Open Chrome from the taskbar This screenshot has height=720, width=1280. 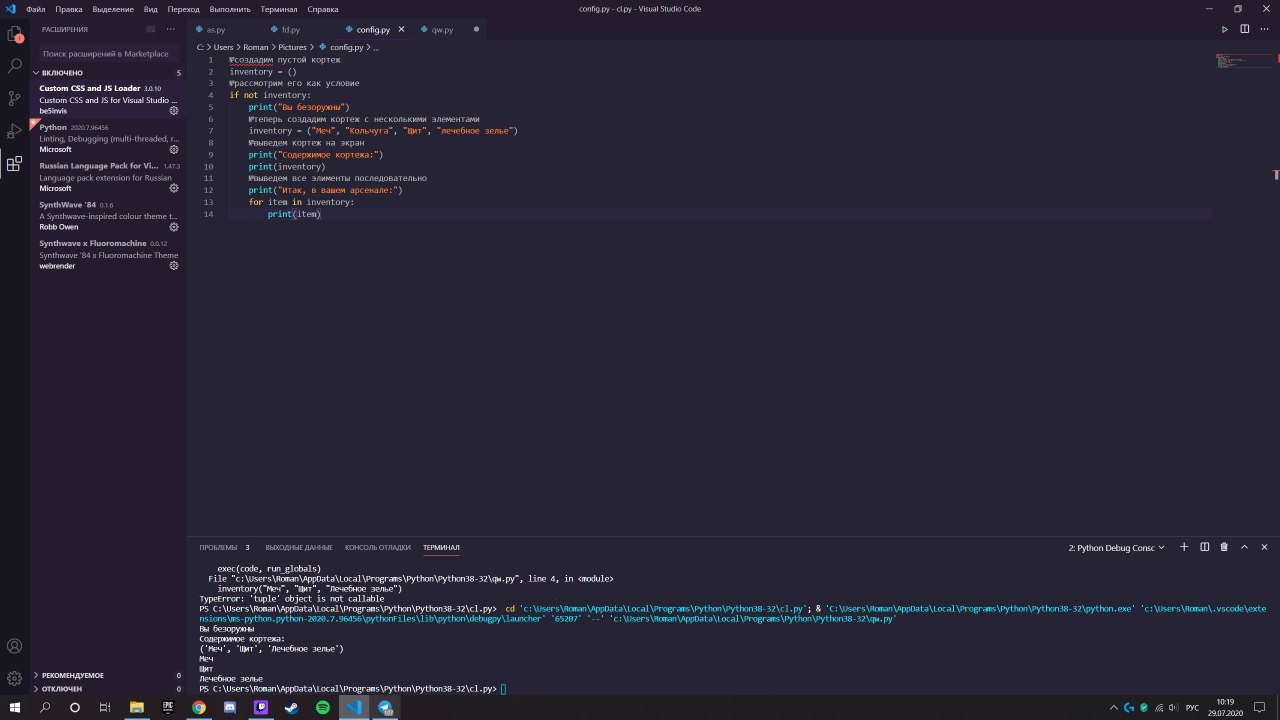pyautogui.click(x=199, y=707)
